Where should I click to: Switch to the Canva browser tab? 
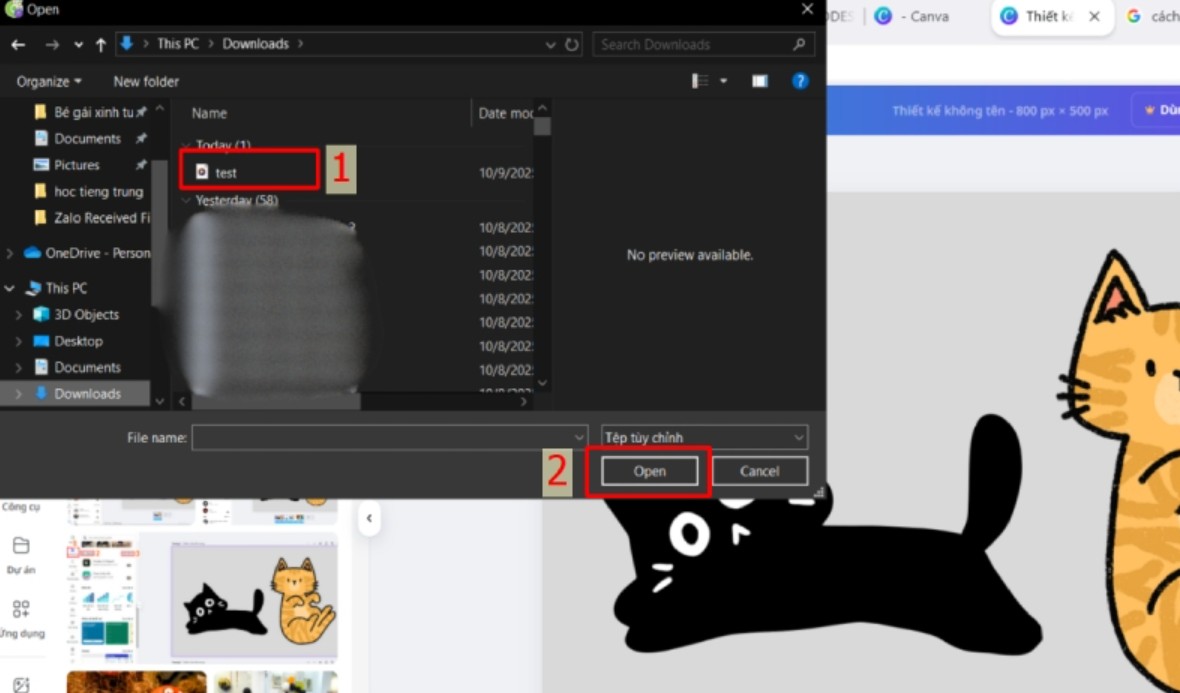click(x=911, y=16)
